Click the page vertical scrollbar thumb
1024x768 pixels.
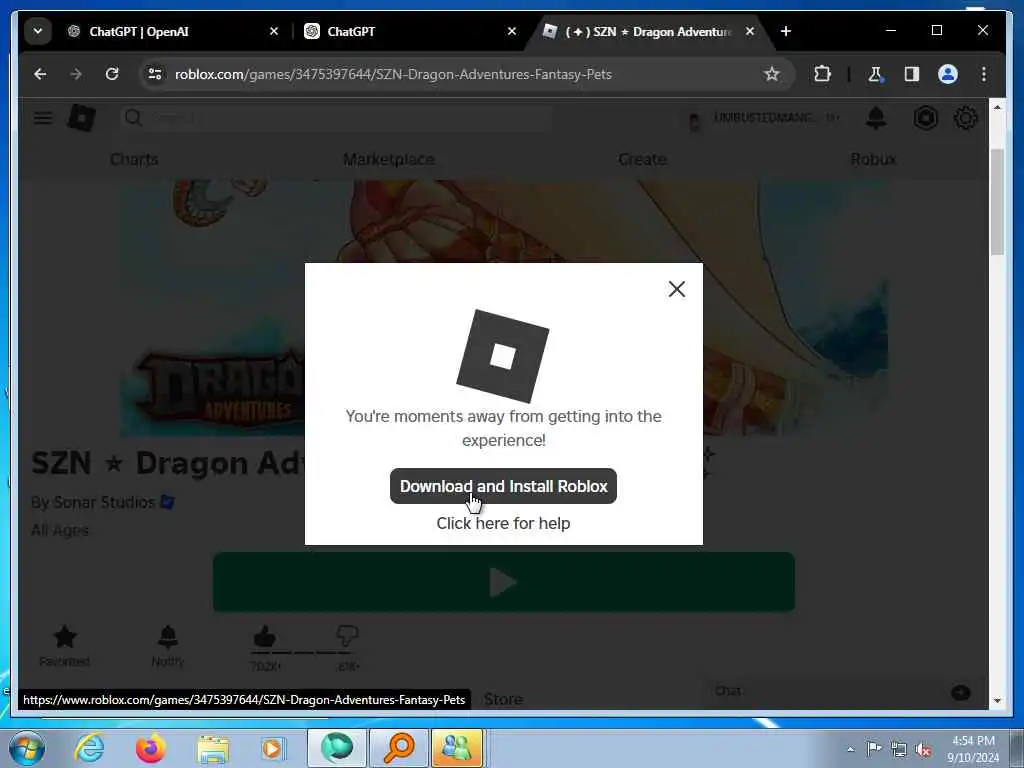[x=997, y=201]
